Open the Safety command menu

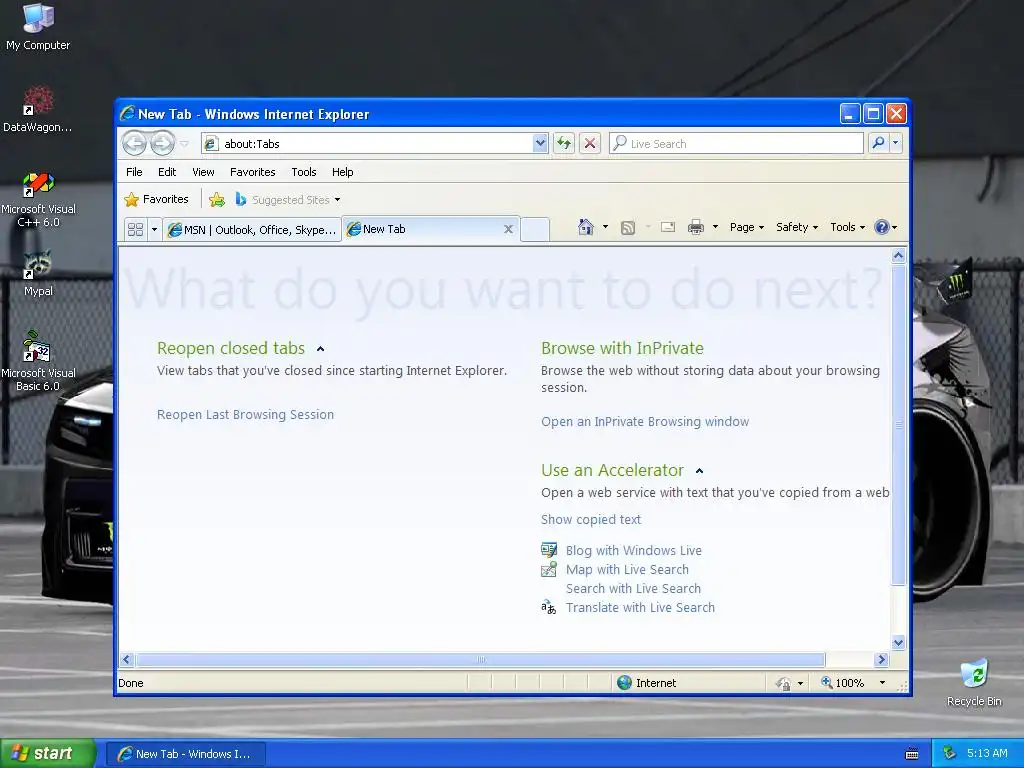pos(797,227)
